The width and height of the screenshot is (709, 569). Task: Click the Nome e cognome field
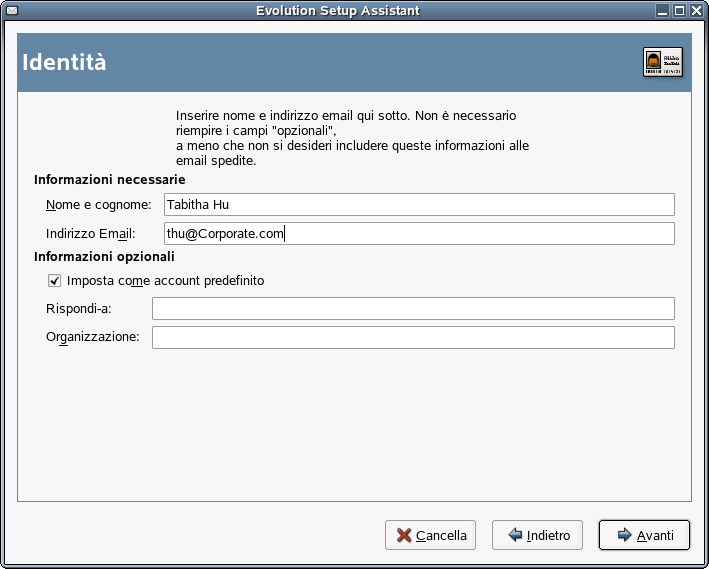coord(419,204)
